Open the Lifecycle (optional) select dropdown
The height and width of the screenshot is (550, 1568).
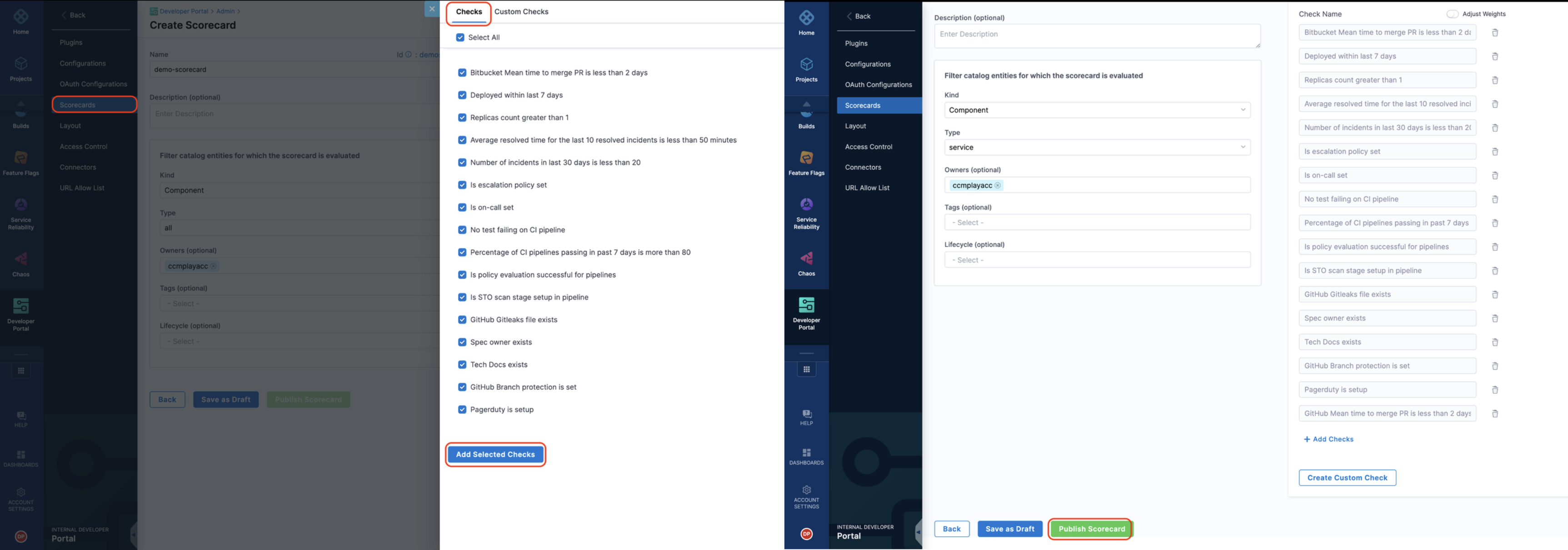(x=1097, y=260)
